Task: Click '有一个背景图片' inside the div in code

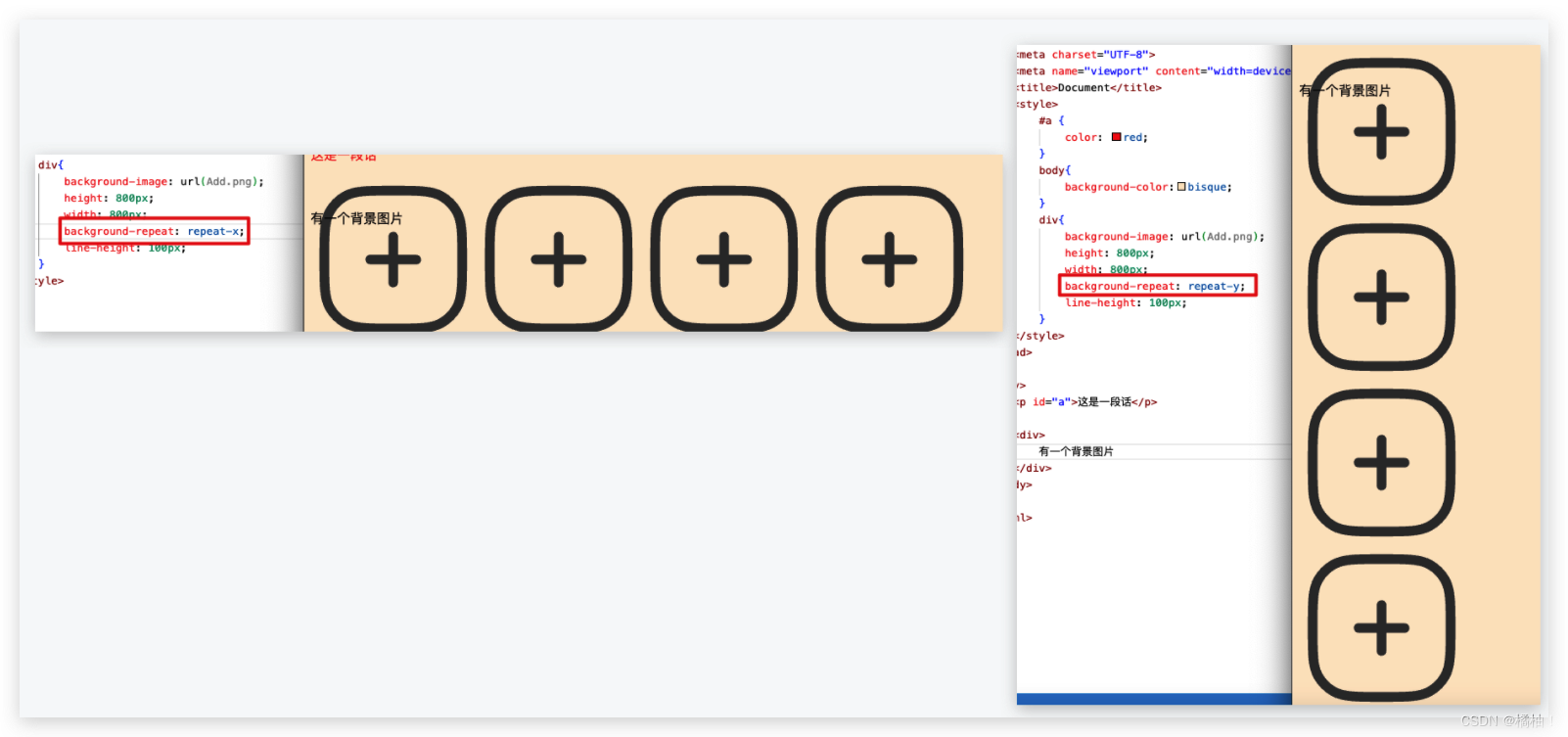Action: pyautogui.click(x=1076, y=451)
